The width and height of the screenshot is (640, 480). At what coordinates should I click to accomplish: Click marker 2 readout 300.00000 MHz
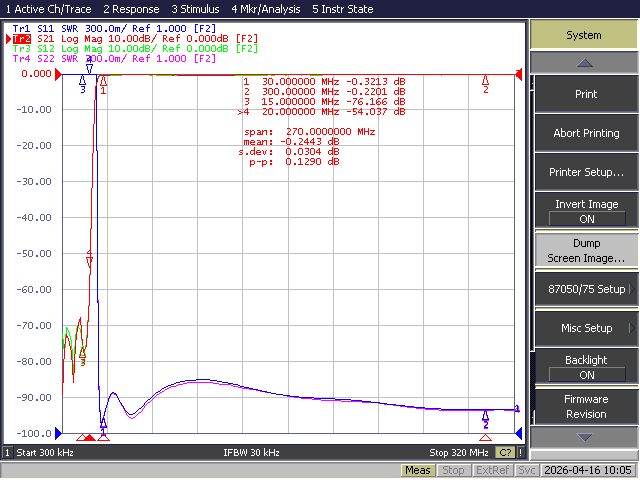tap(324, 92)
